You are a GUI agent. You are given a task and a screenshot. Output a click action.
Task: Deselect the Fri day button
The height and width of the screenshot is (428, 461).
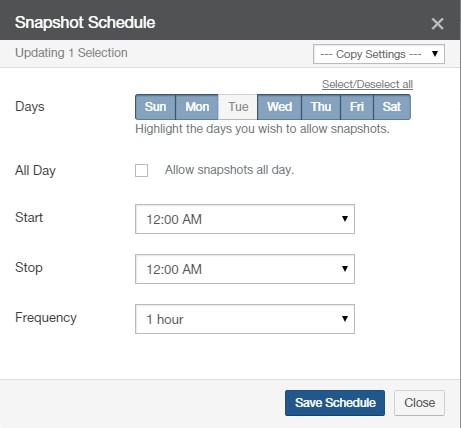[x=357, y=107]
